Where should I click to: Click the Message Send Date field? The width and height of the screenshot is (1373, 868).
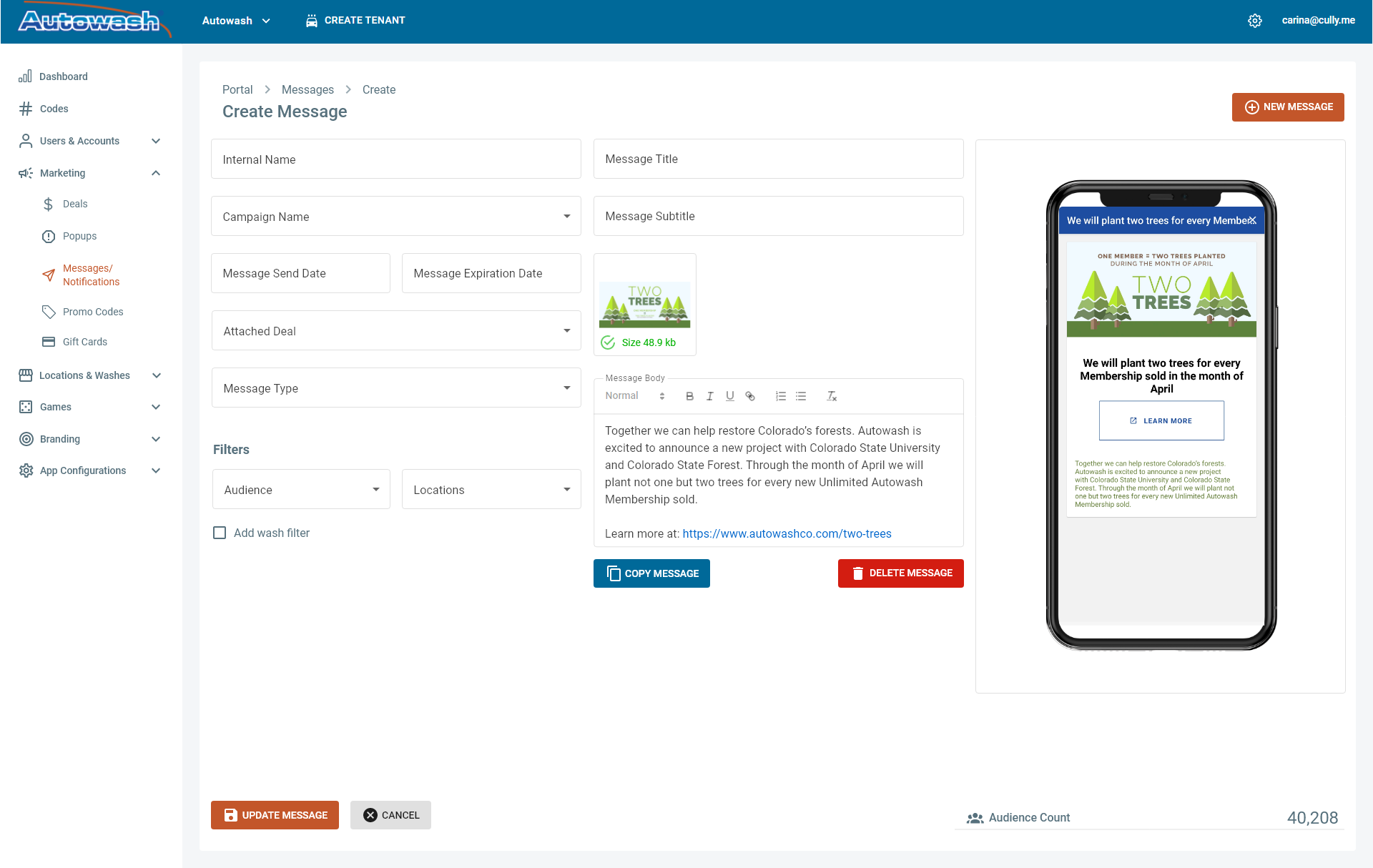(301, 273)
